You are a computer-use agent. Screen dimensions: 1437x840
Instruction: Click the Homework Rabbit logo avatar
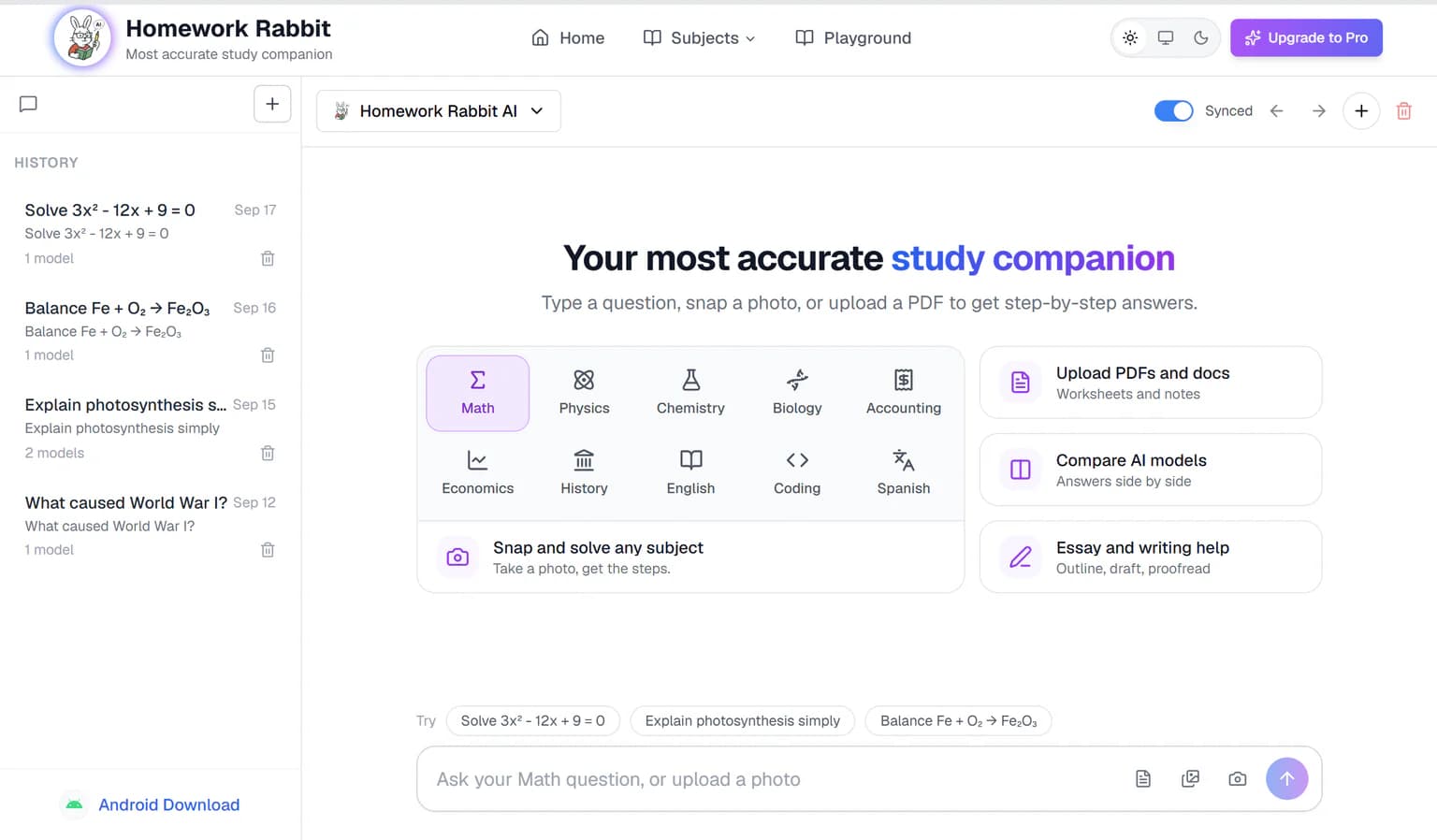tap(82, 38)
